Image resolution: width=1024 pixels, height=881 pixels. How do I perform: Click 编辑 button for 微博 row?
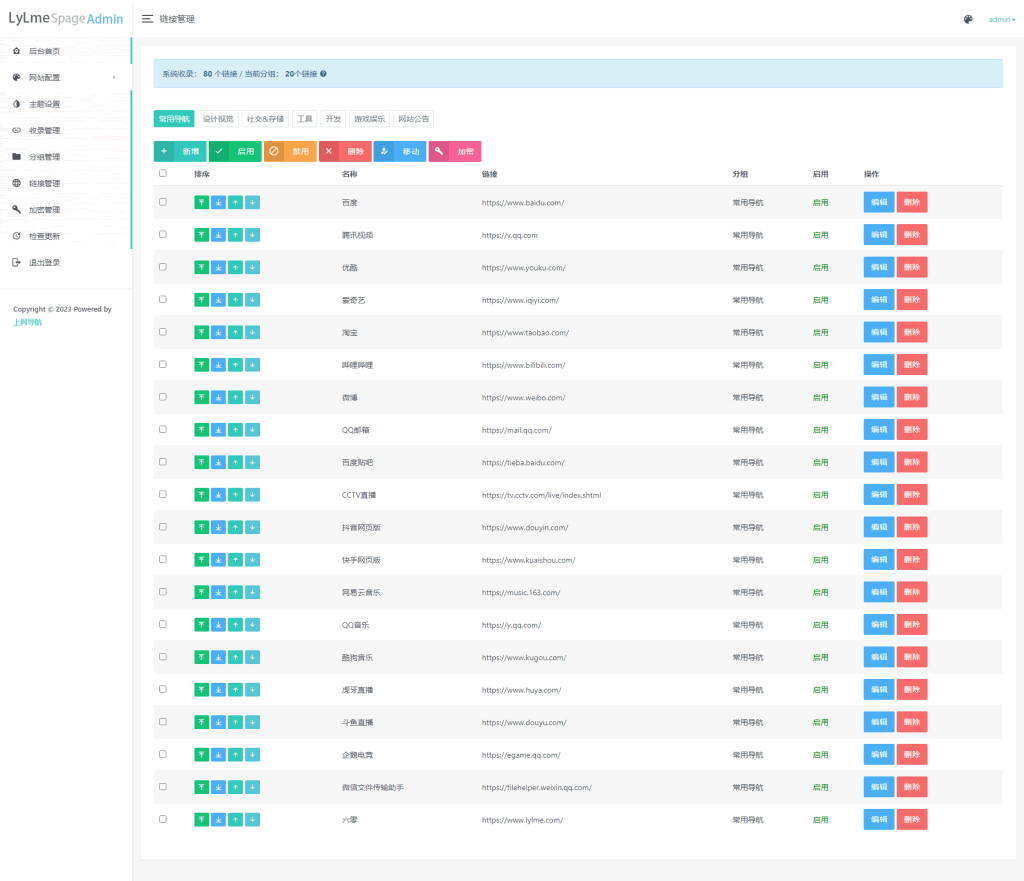[879, 397]
